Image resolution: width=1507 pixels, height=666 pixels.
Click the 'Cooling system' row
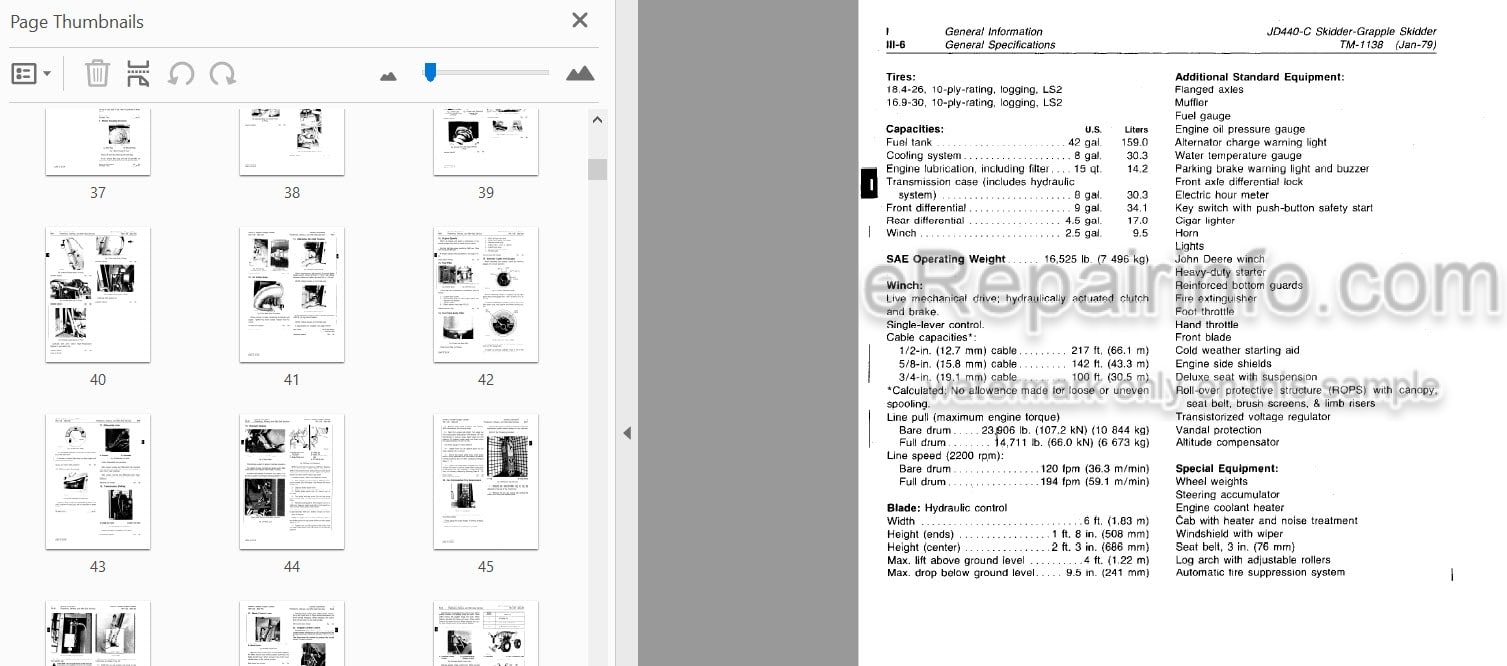(1017, 155)
